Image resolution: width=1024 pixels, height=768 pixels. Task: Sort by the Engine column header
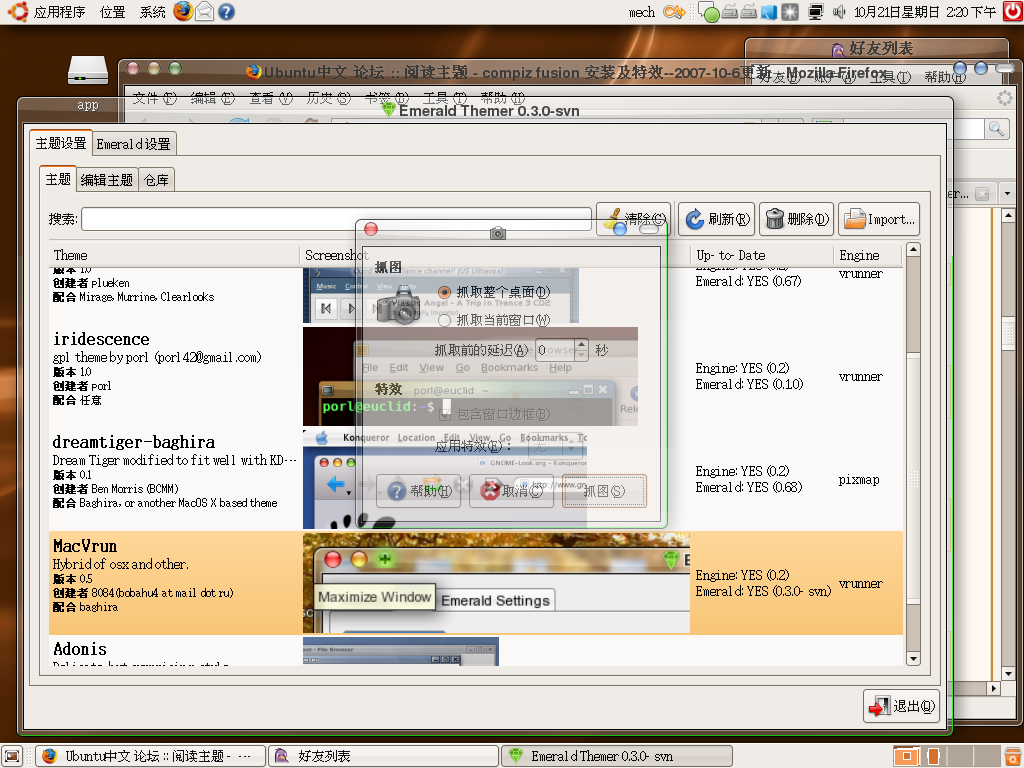tap(867, 255)
